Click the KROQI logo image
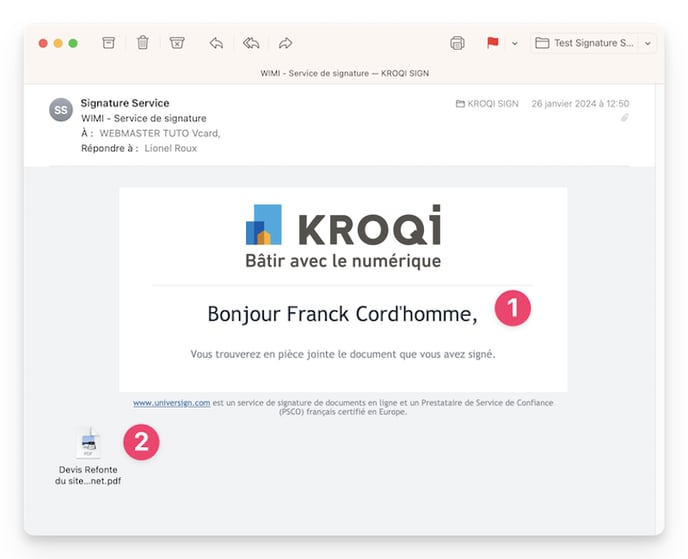The height and width of the screenshot is (559, 688). tap(343, 236)
